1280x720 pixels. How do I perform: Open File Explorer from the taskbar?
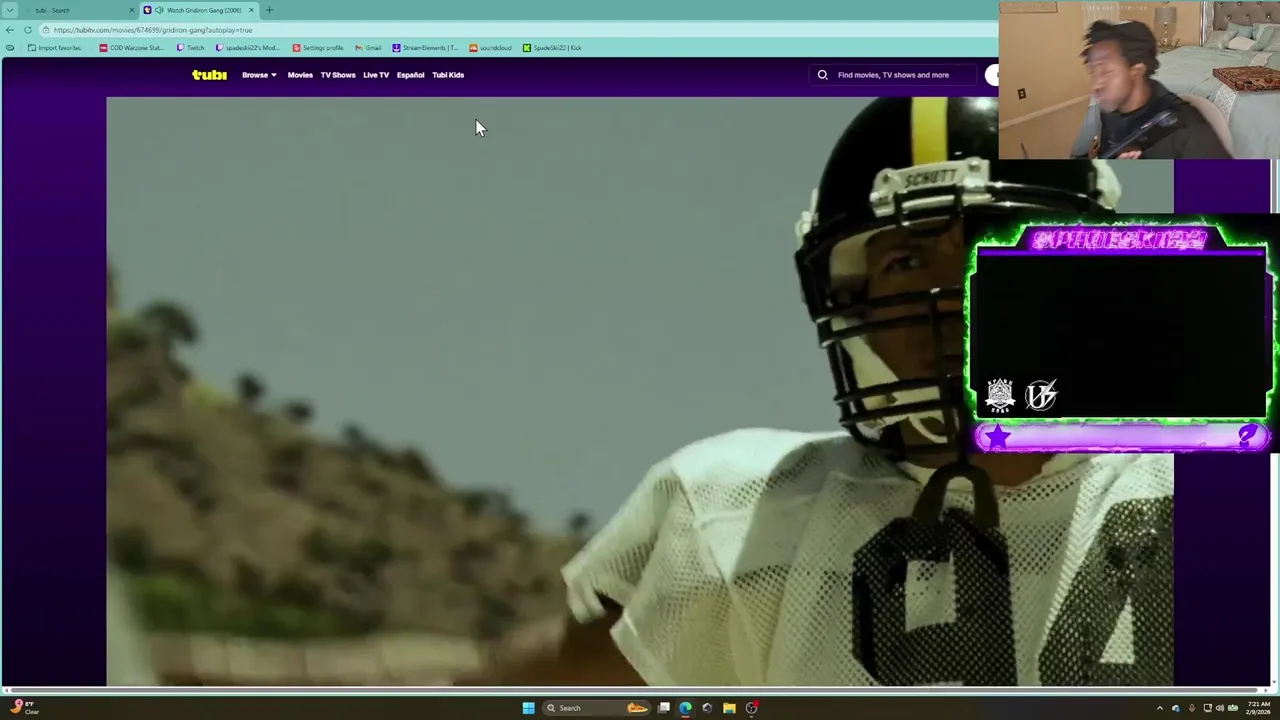coord(729,708)
